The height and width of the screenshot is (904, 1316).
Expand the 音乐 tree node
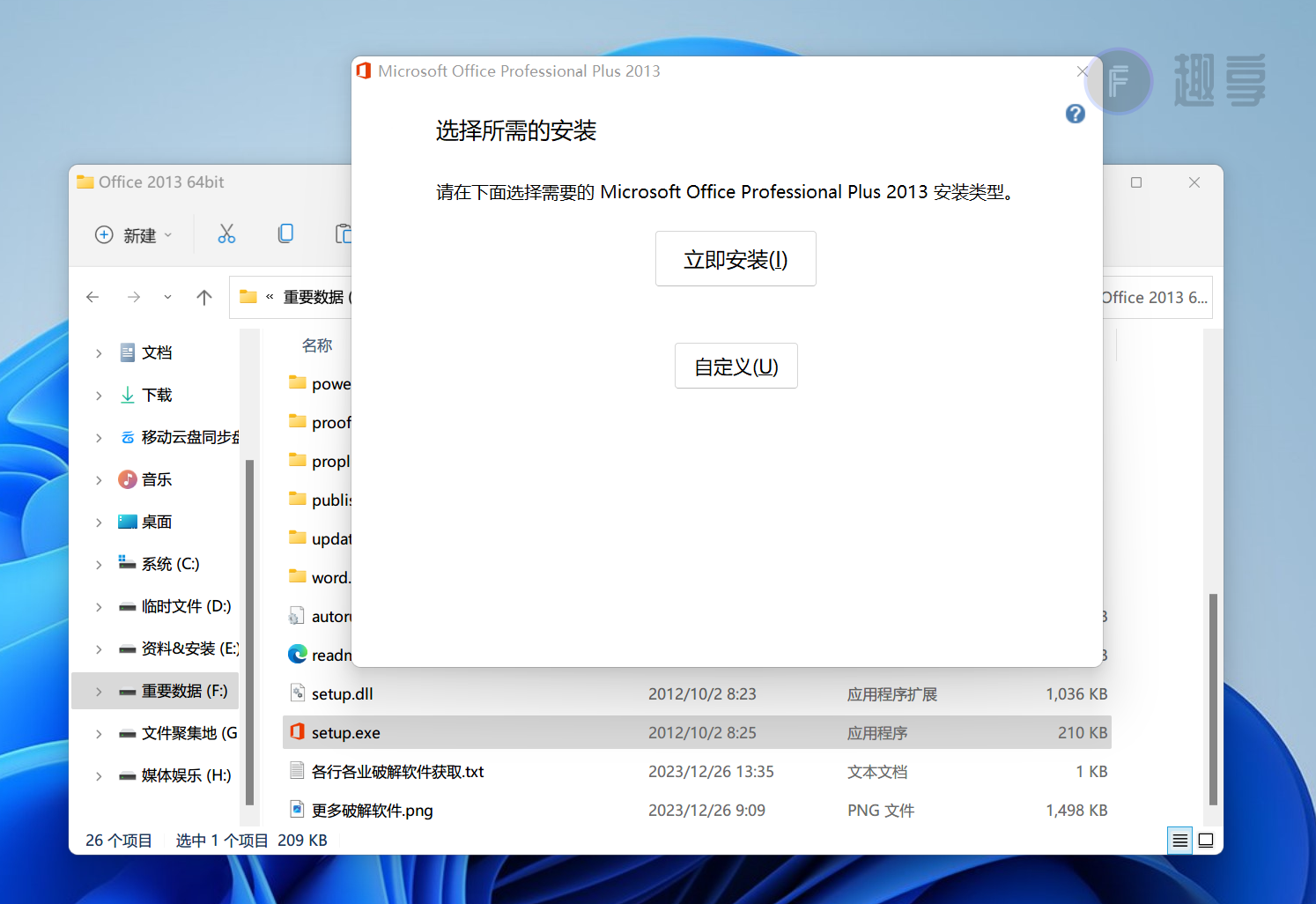(99, 480)
